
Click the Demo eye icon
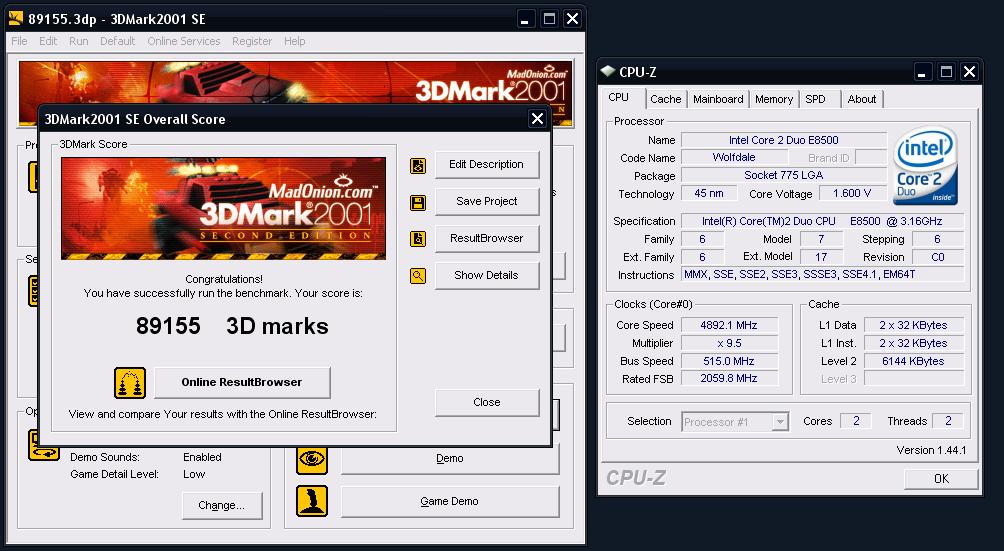click(312, 458)
